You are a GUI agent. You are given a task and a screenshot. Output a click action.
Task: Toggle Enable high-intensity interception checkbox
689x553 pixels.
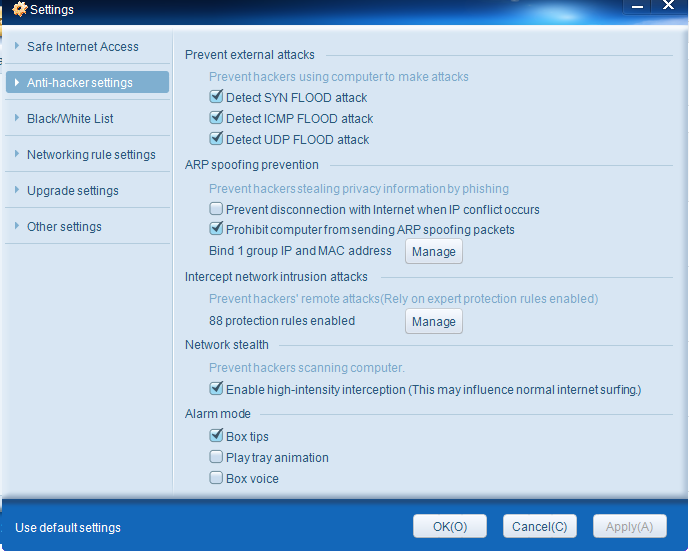coord(216,389)
